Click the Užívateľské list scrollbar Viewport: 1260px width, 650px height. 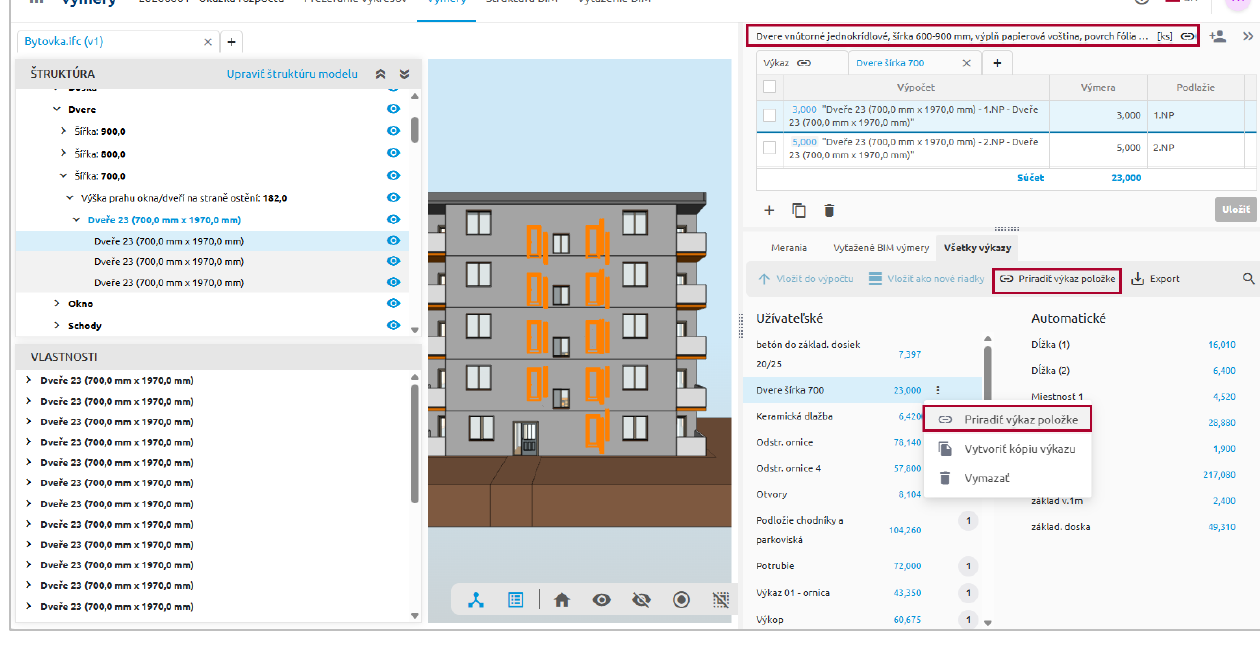coord(987,375)
